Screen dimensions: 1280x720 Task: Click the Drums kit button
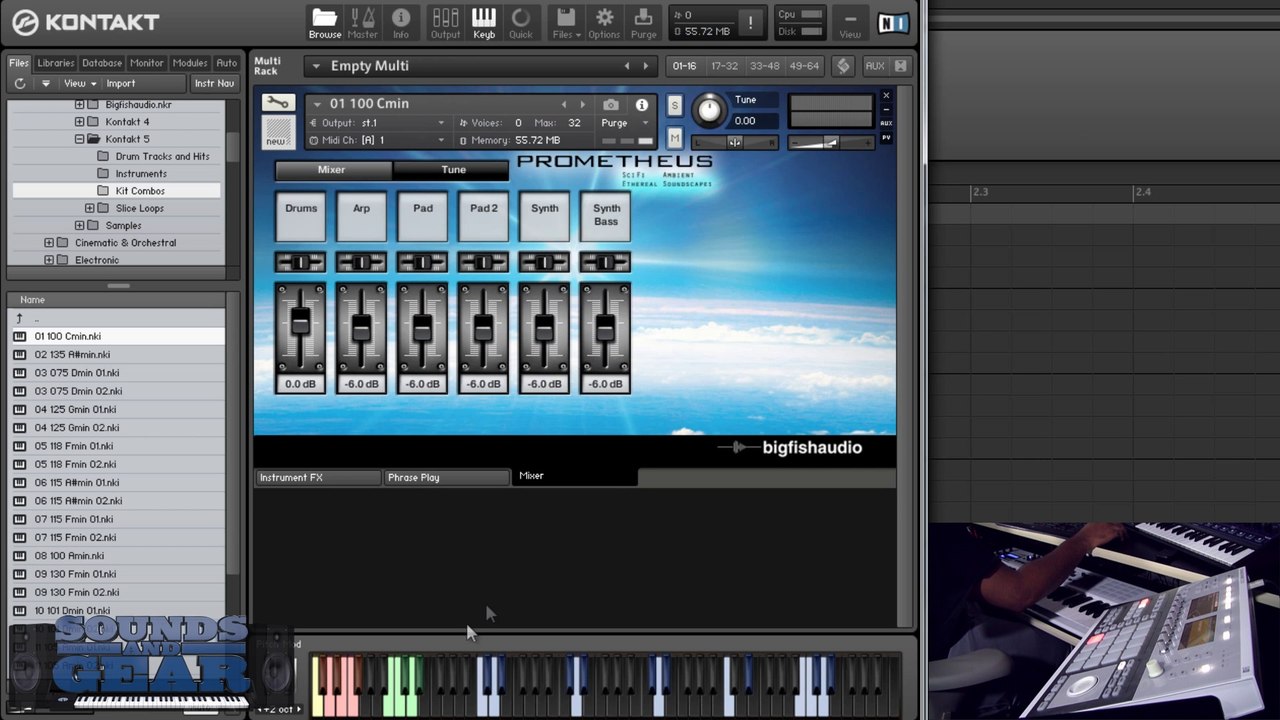300,215
